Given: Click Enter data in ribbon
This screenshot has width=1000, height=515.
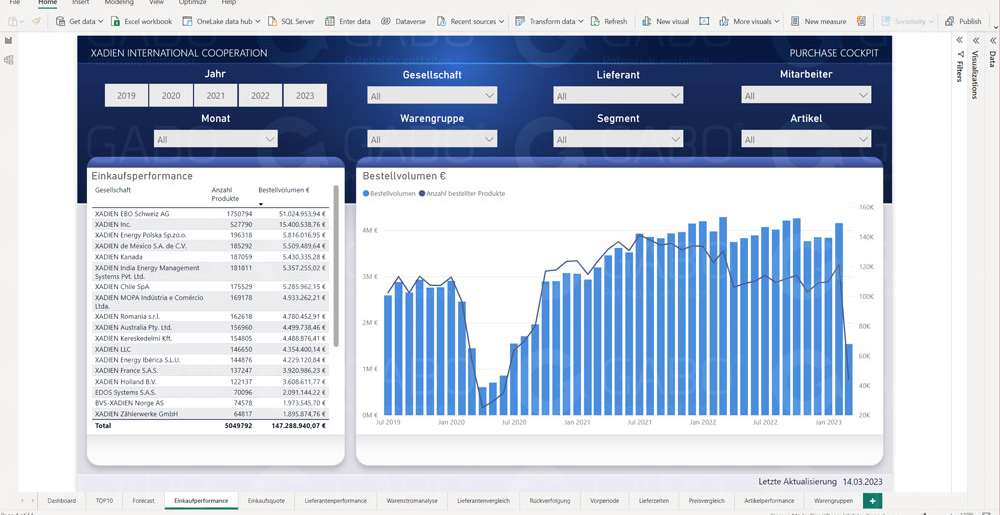Looking at the screenshot, I should pos(348,21).
